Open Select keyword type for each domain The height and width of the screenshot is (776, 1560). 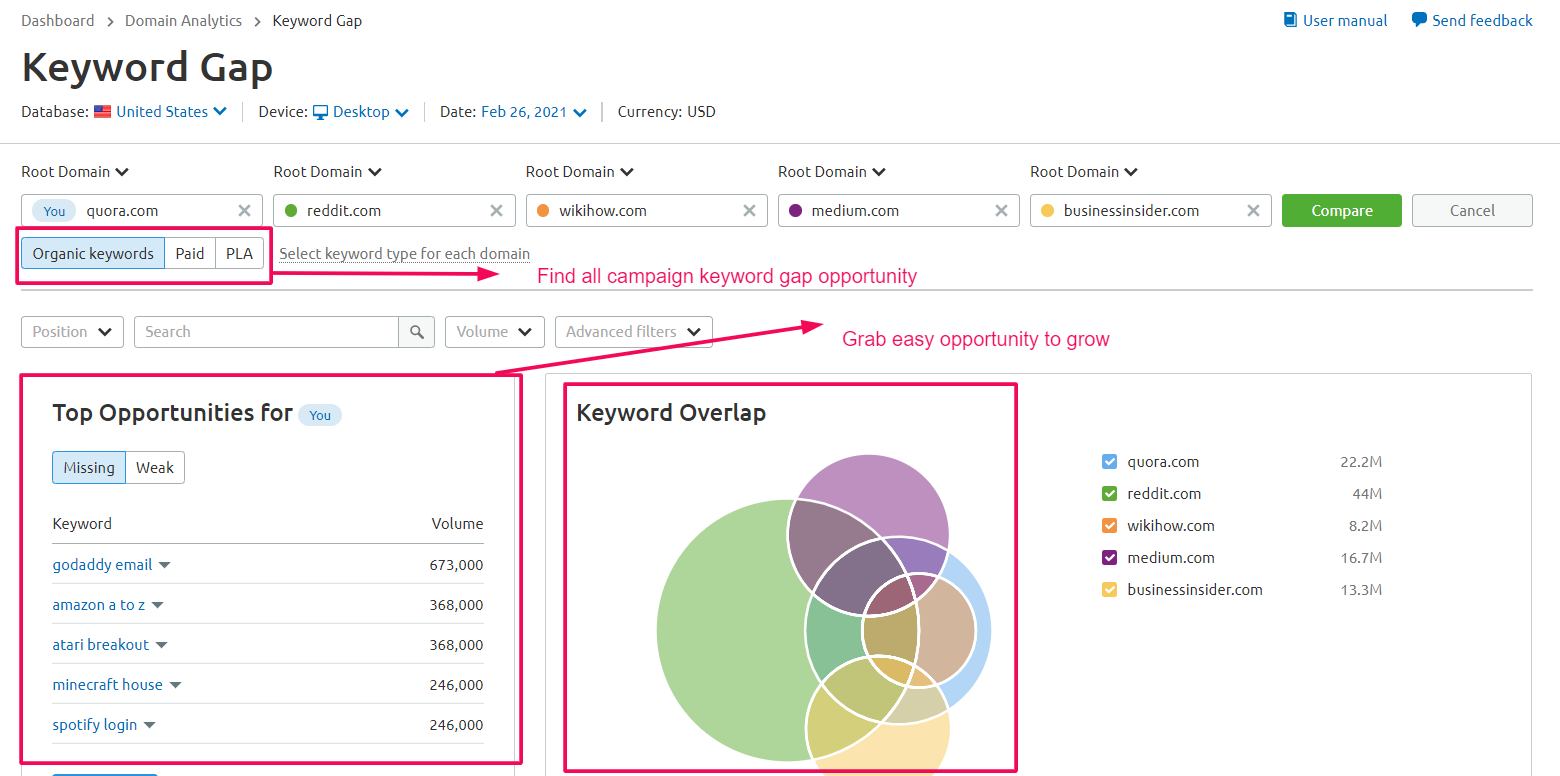coord(404,254)
